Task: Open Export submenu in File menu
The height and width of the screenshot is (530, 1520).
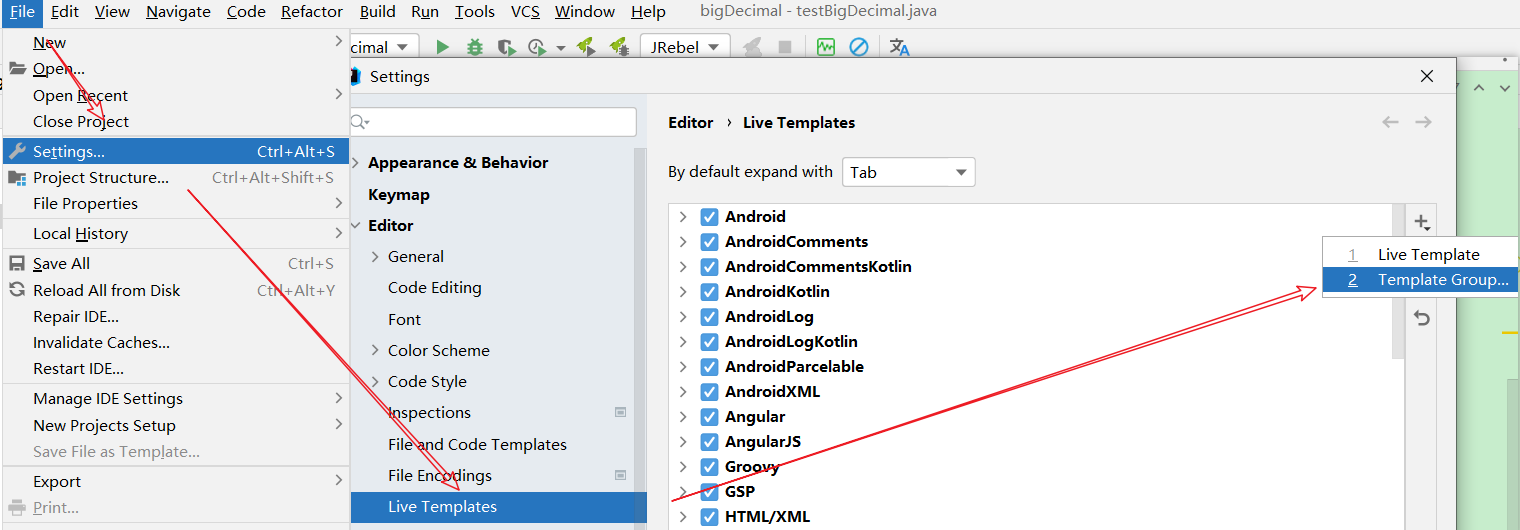Action: coord(175,481)
